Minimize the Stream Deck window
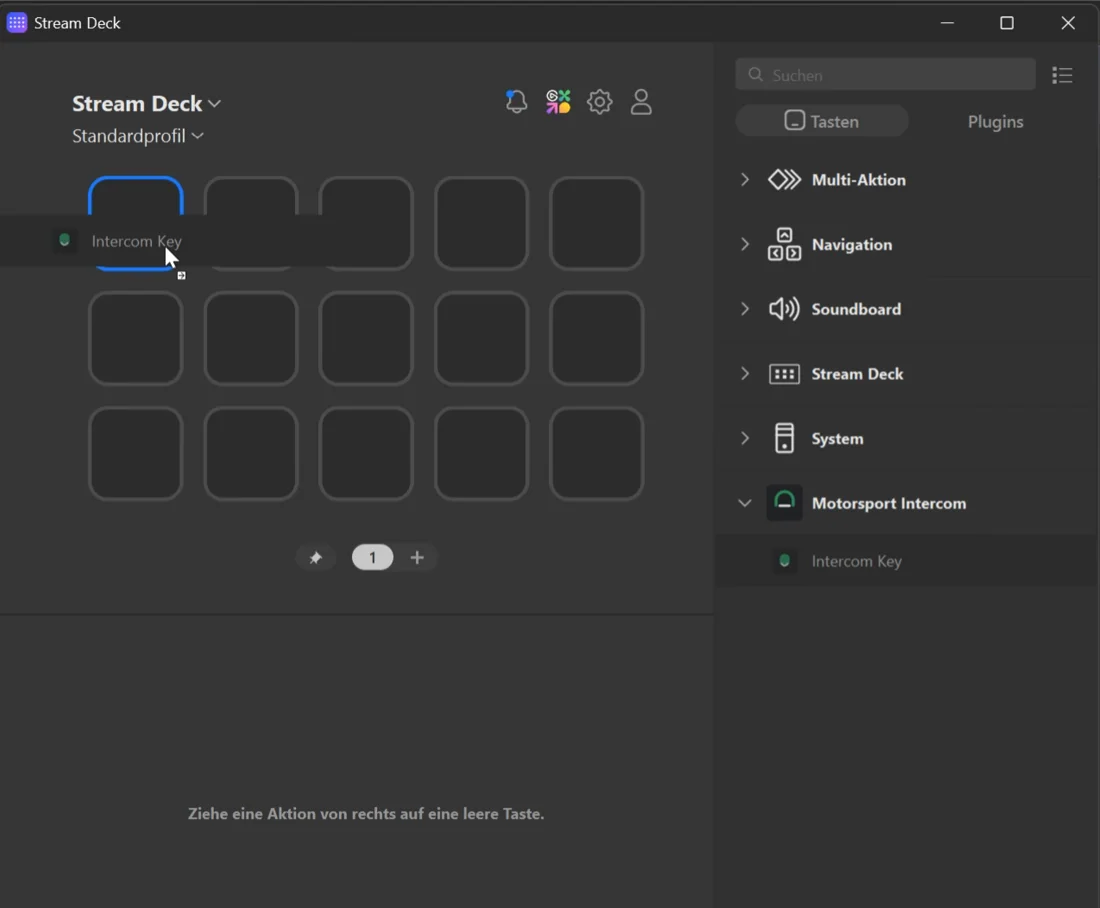The height and width of the screenshot is (908, 1100). (x=947, y=22)
